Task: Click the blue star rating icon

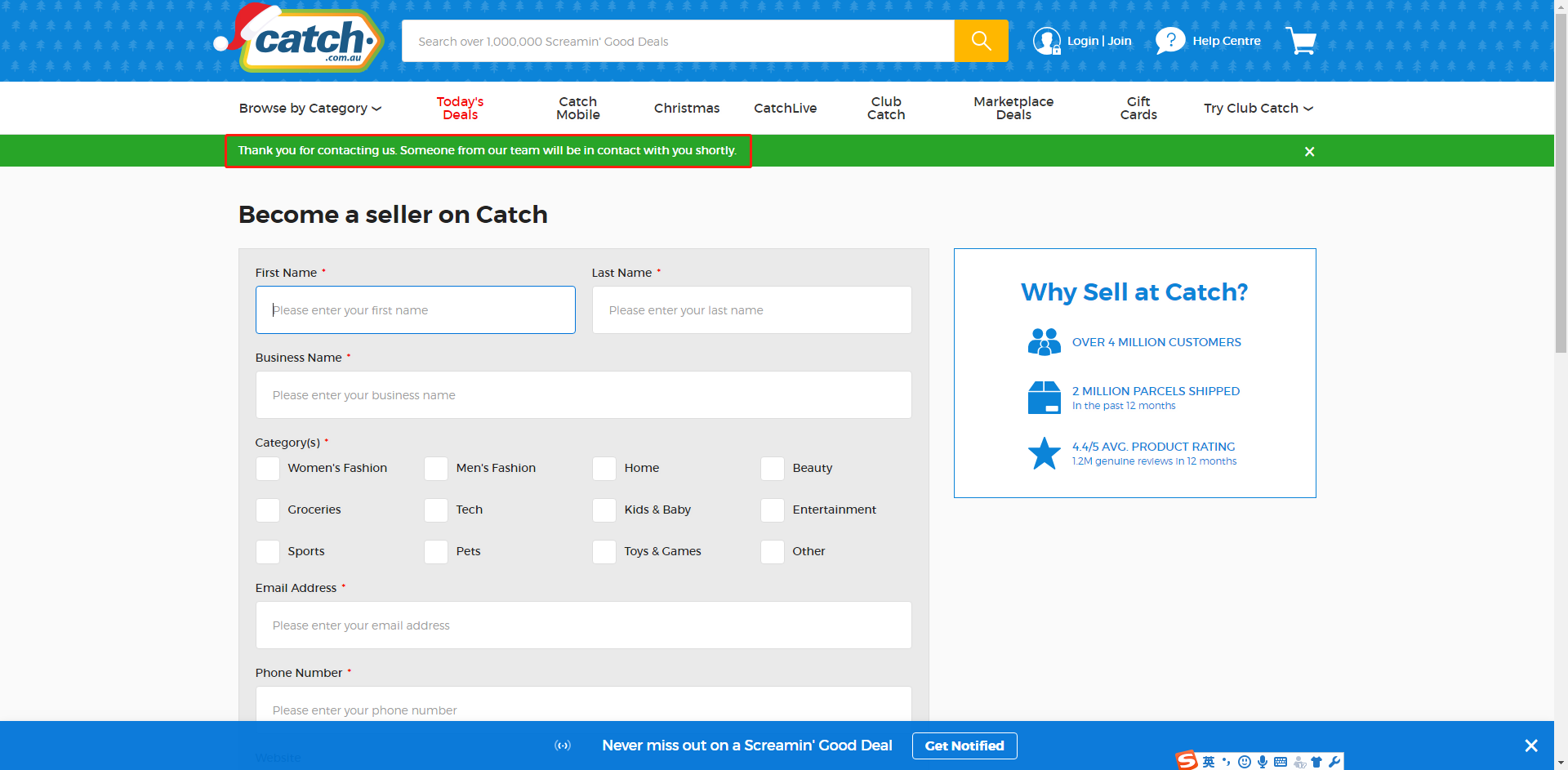Action: [1044, 453]
